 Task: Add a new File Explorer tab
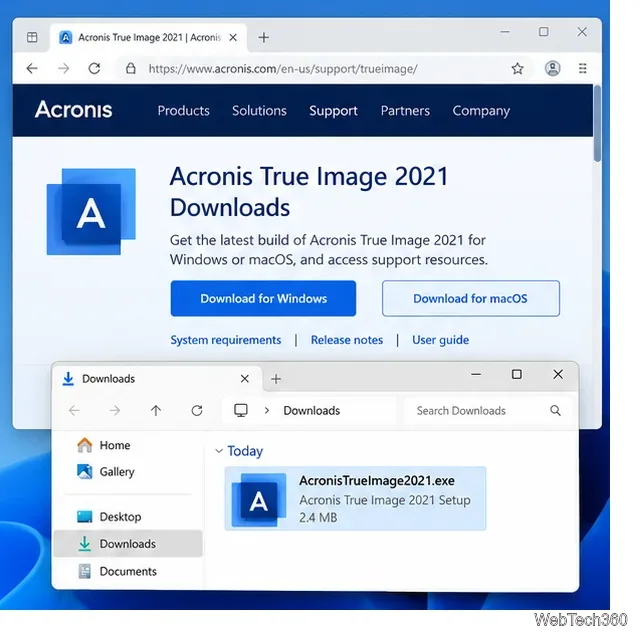[276, 379]
